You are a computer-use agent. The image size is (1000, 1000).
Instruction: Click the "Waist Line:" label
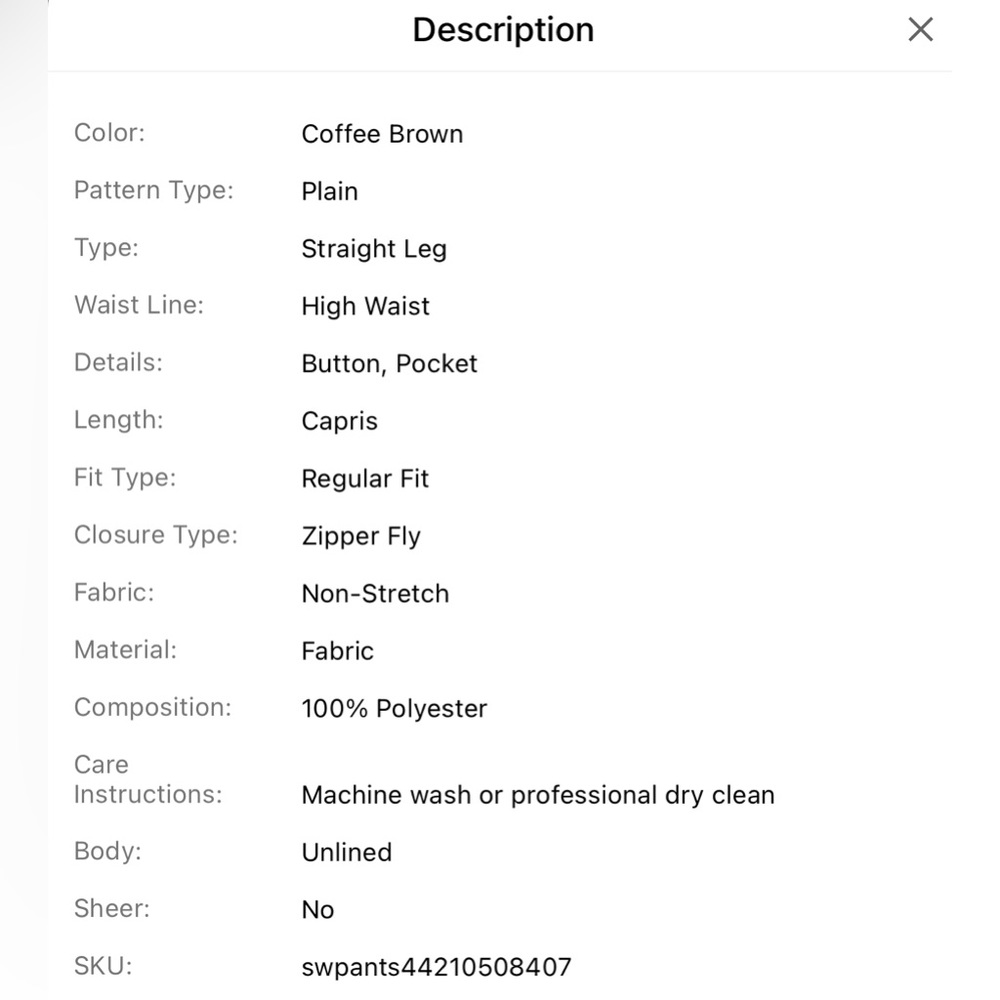click(139, 305)
